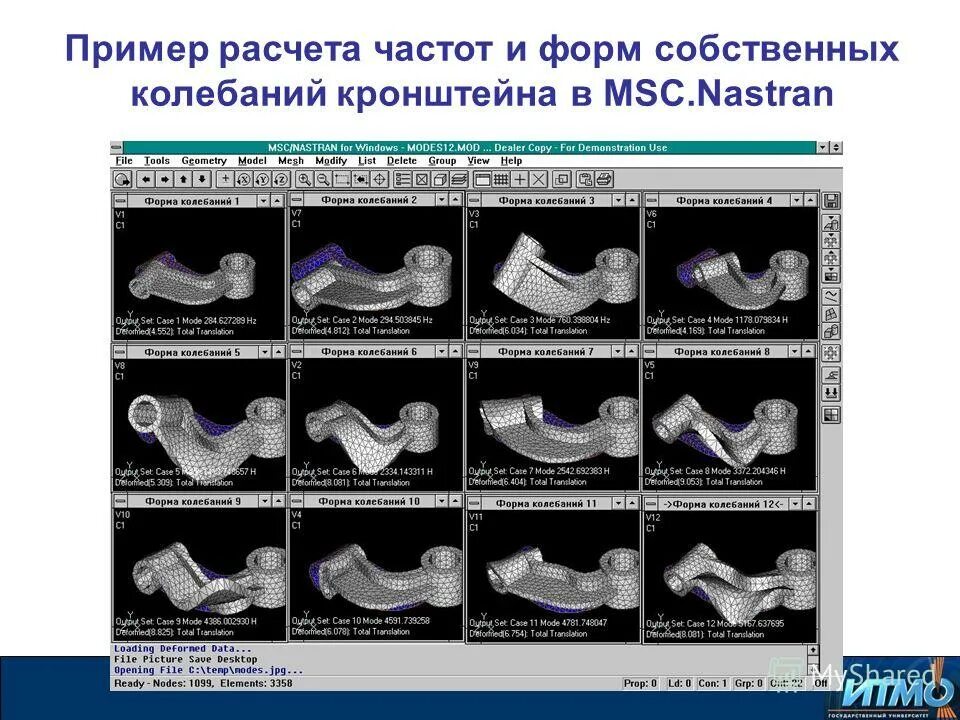Open control menu of Форма колебаний 4 window
Screen dimensions: 960x720
point(652,200)
